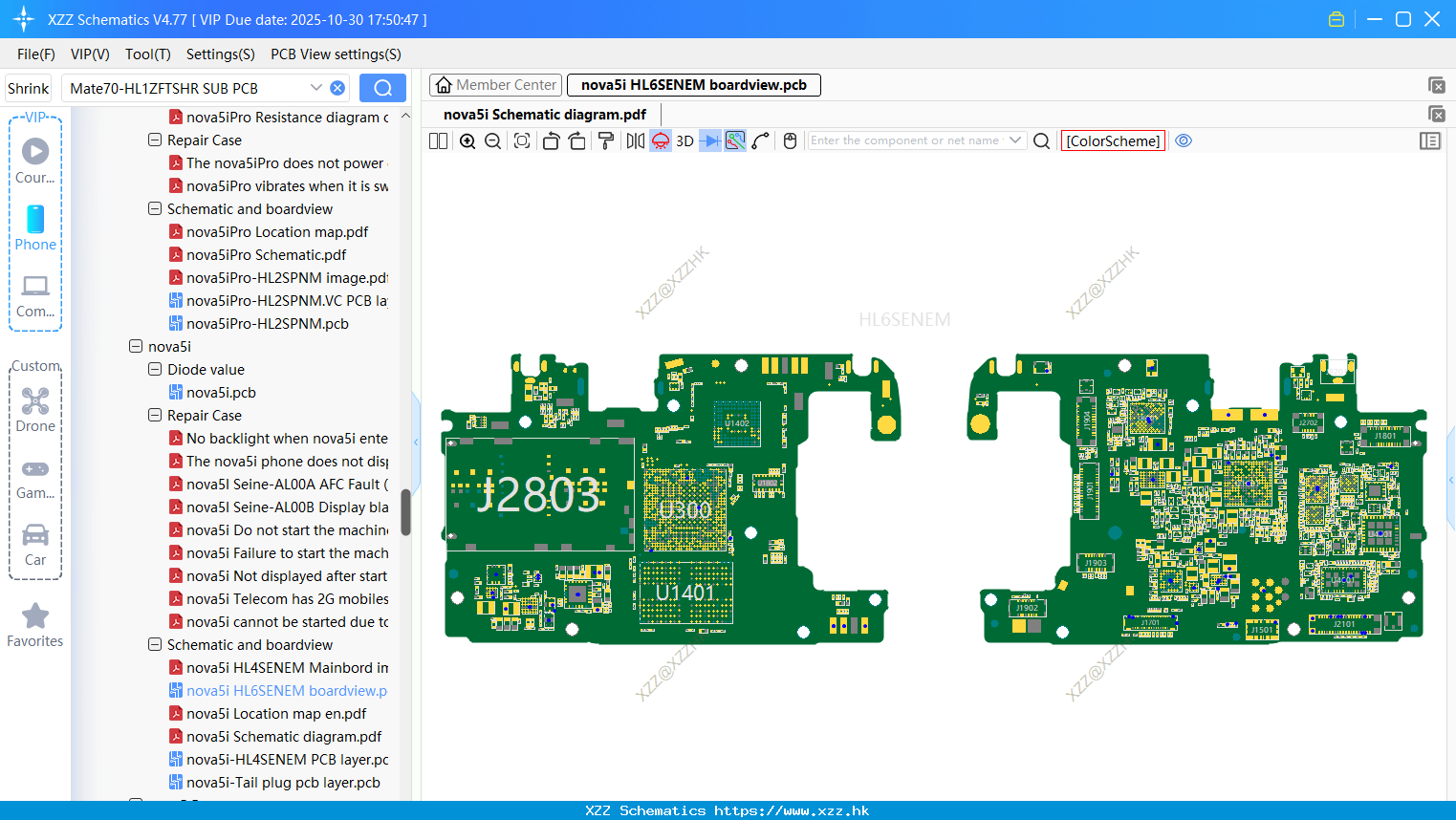The width and height of the screenshot is (1456, 820).
Task: Select the wire route drawing tool
Action: coord(761,140)
